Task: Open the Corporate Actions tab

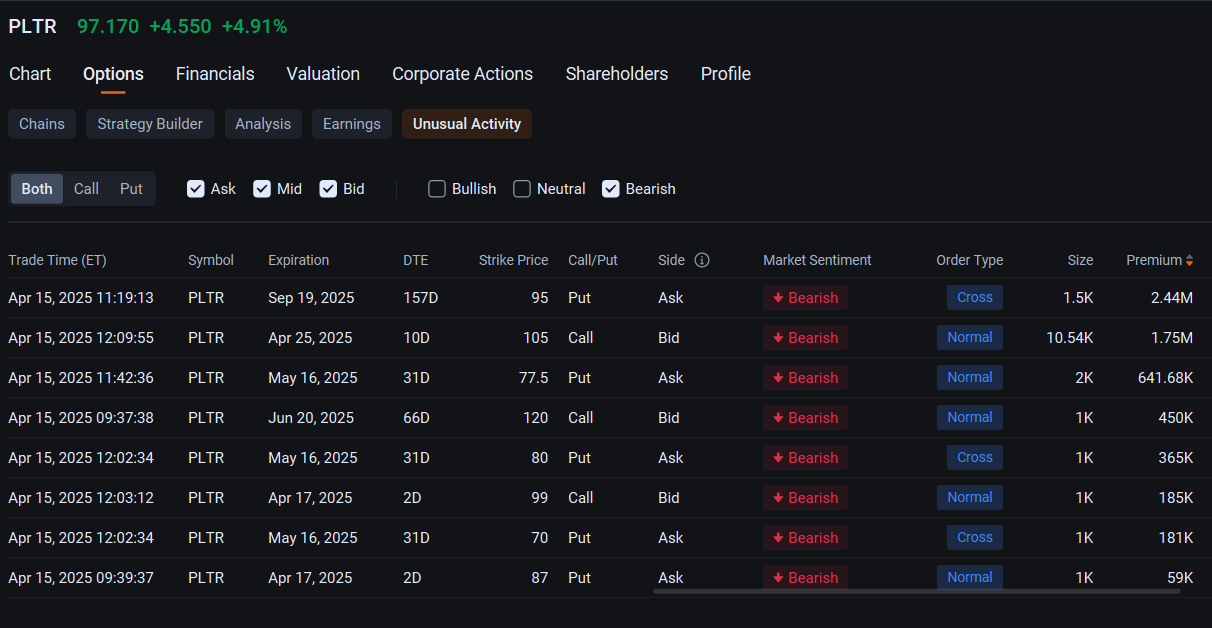Action: (462, 74)
